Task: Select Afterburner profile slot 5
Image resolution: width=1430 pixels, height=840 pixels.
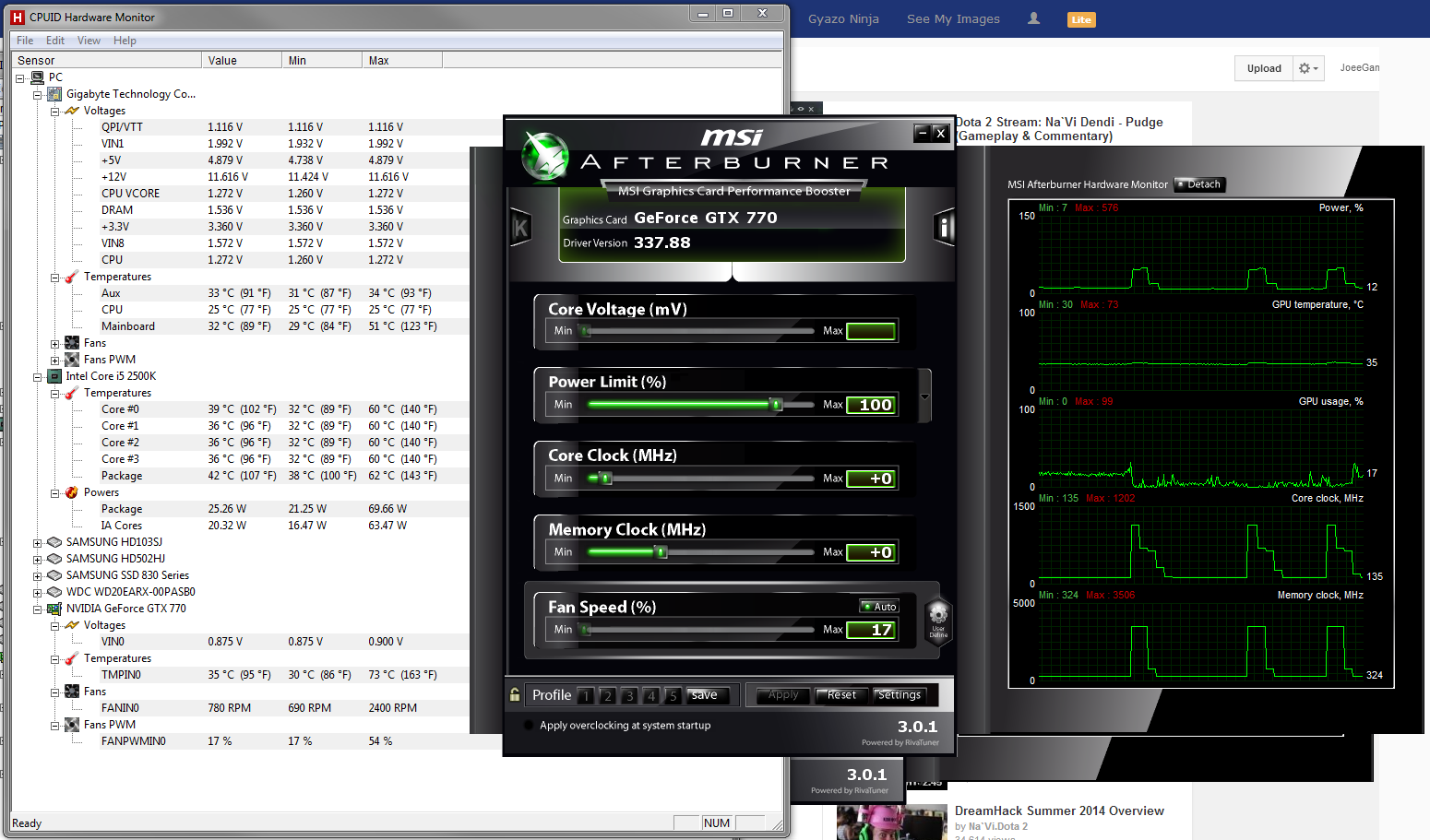Action: [673, 696]
